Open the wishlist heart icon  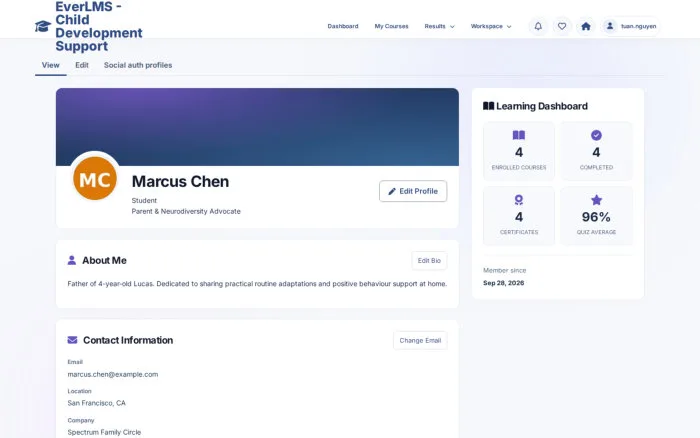click(562, 26)
